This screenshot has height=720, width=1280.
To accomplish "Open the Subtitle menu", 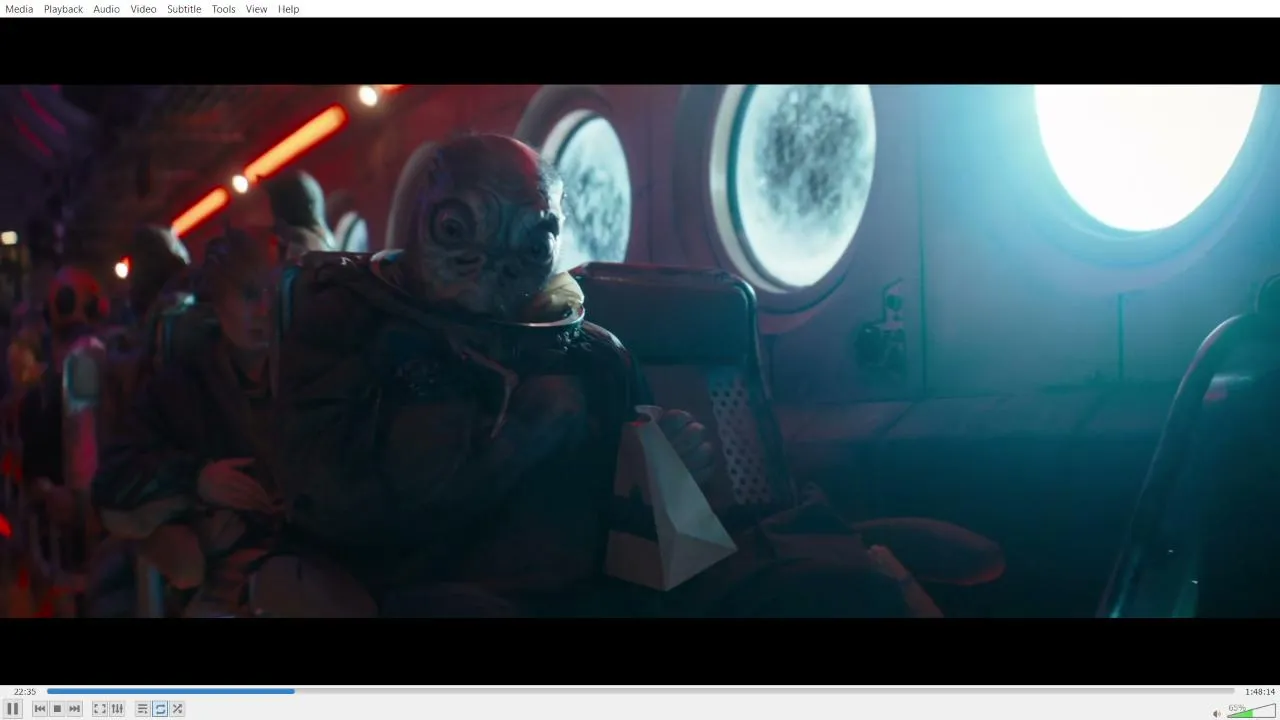I will [184, 9].
